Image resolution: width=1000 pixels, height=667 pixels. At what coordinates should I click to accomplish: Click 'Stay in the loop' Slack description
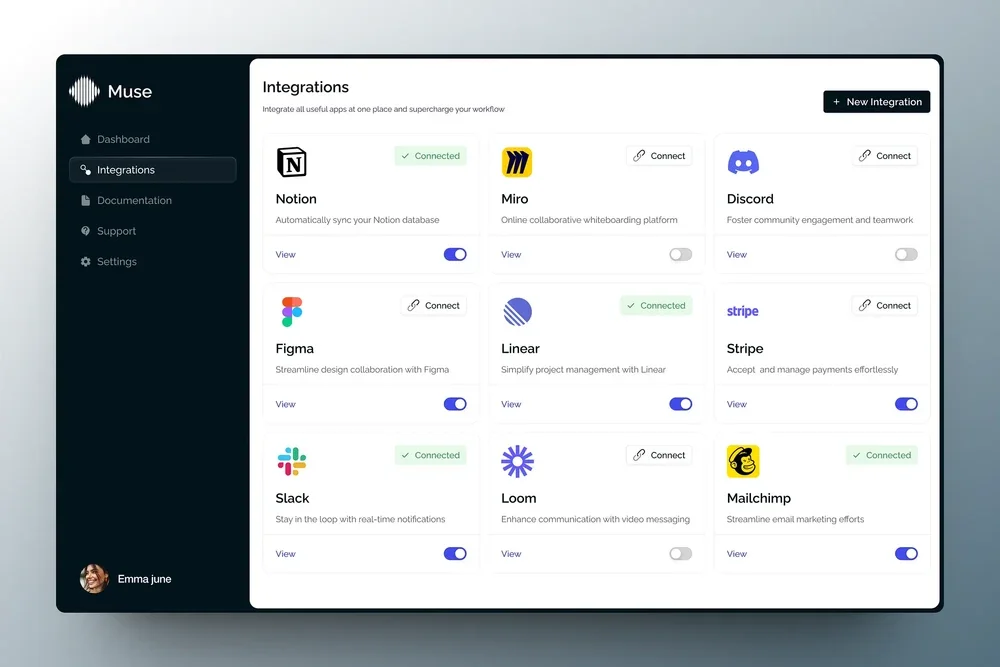tap(360, 519)
